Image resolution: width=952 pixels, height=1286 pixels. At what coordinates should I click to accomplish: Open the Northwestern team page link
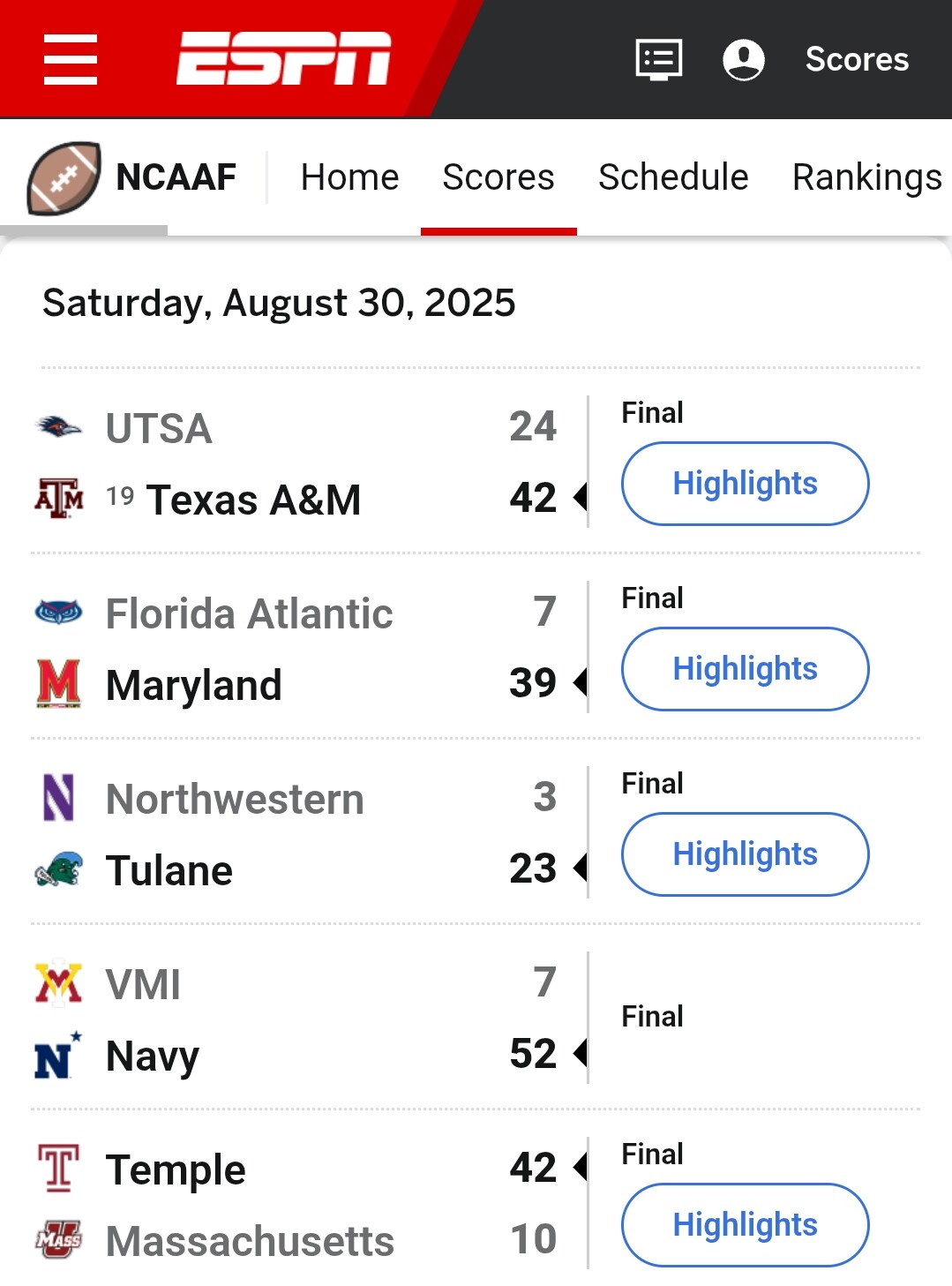(235, 799)
